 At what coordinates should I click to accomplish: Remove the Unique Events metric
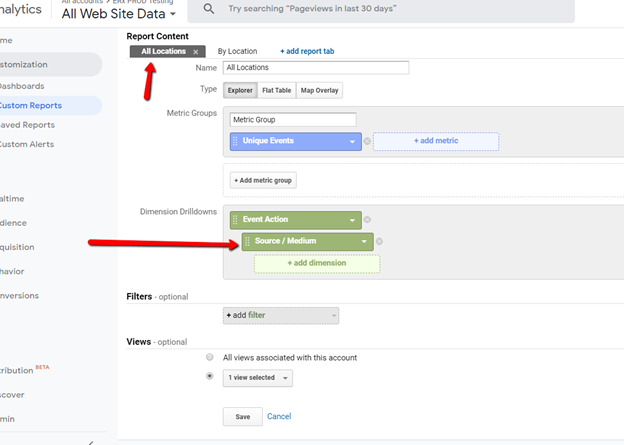[367, 141]
